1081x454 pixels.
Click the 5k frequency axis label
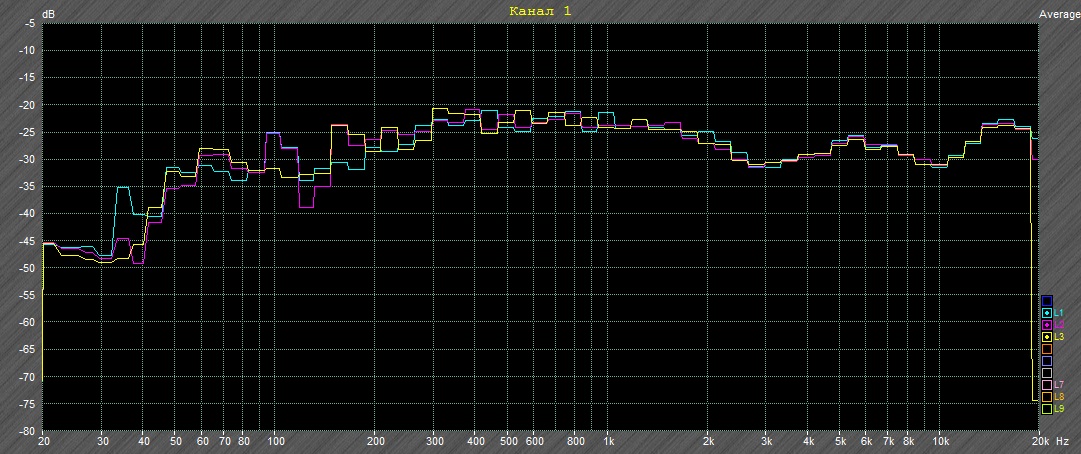point(840,440)
